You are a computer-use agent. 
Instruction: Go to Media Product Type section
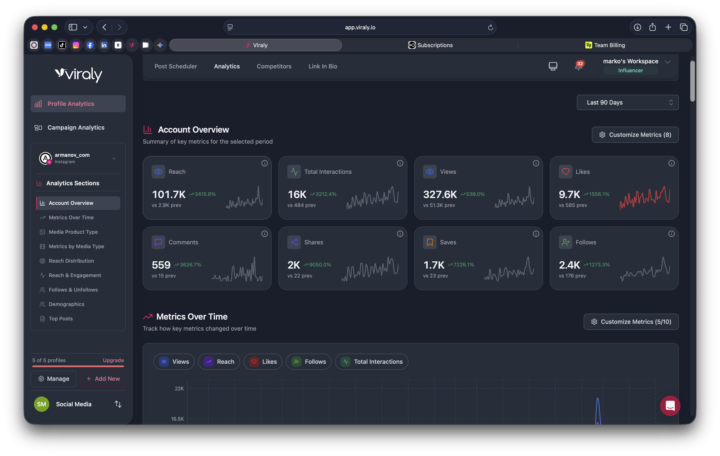point(78,232)
